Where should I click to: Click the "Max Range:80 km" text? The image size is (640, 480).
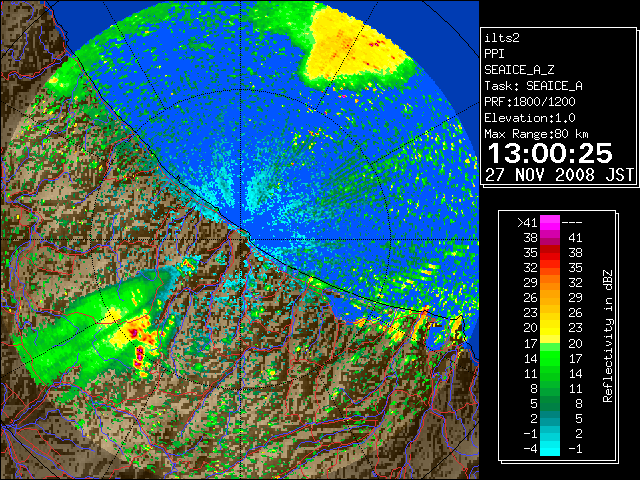point(536,134)
